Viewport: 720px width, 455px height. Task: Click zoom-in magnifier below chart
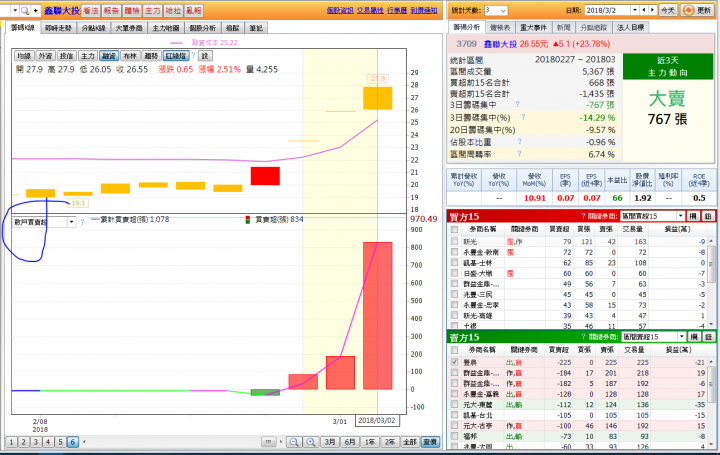pos(311,442)
